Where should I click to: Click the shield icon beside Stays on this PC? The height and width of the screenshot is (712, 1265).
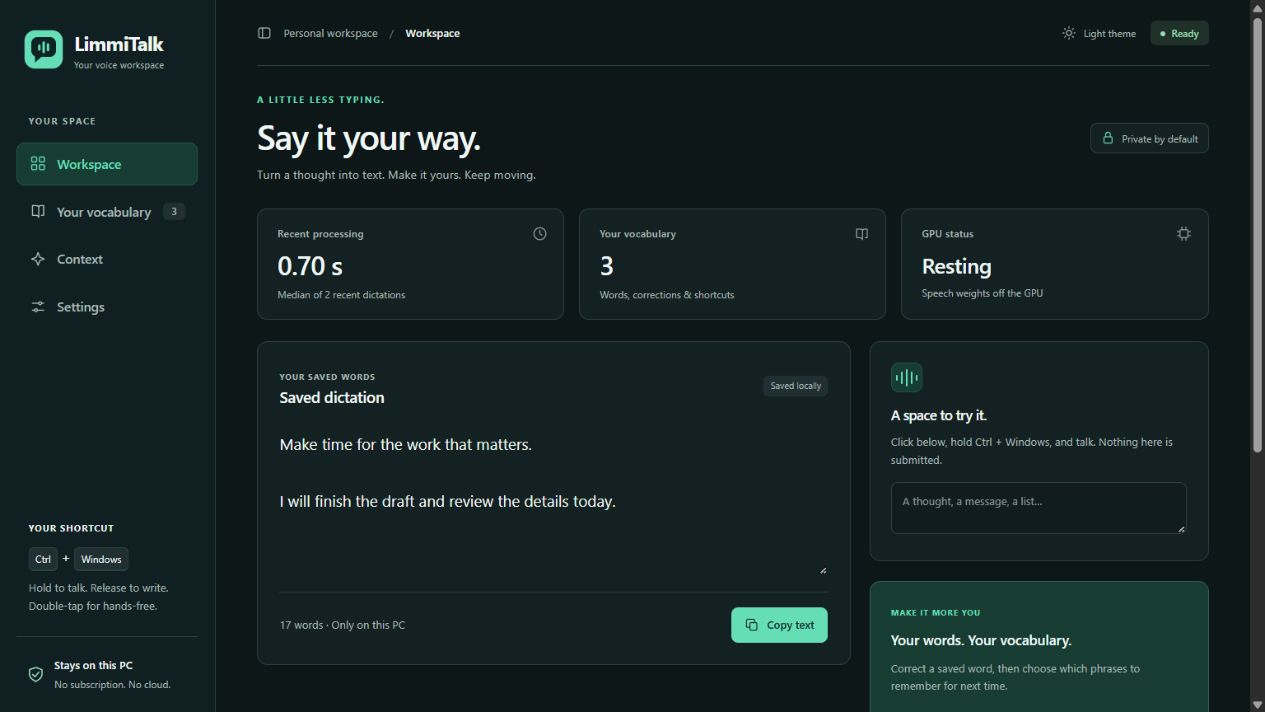(36, 675)
